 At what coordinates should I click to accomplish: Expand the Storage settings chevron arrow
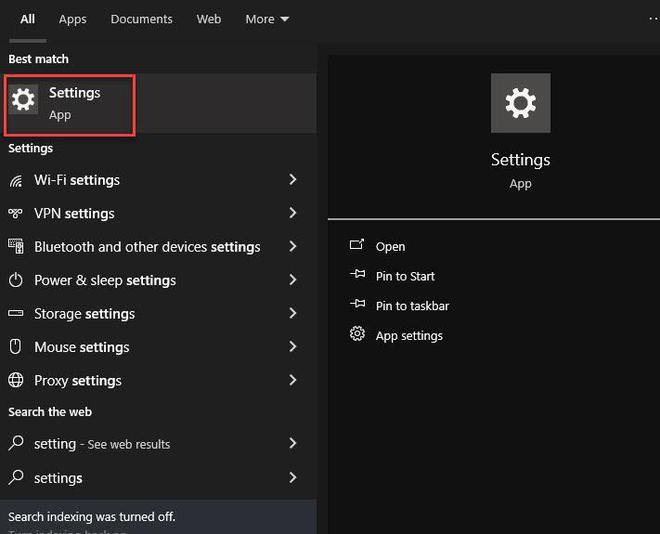pyautogui.click(x=293, y=314)
